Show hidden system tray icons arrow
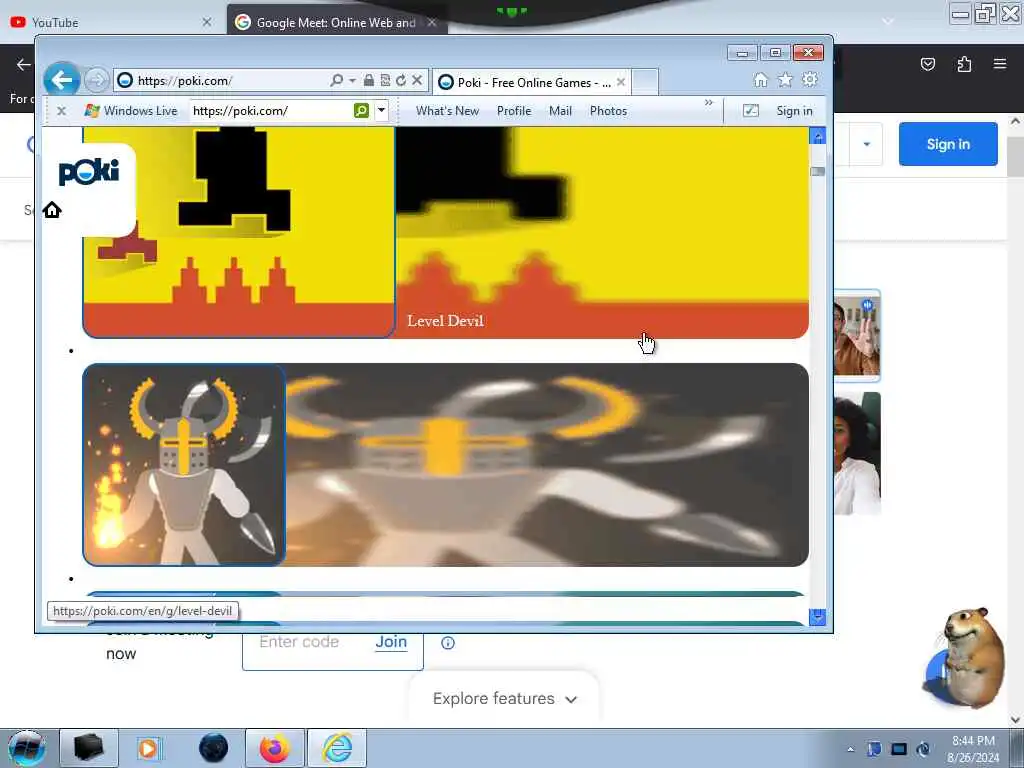This screenshot has width=1024, height=768. coord(850,749)
